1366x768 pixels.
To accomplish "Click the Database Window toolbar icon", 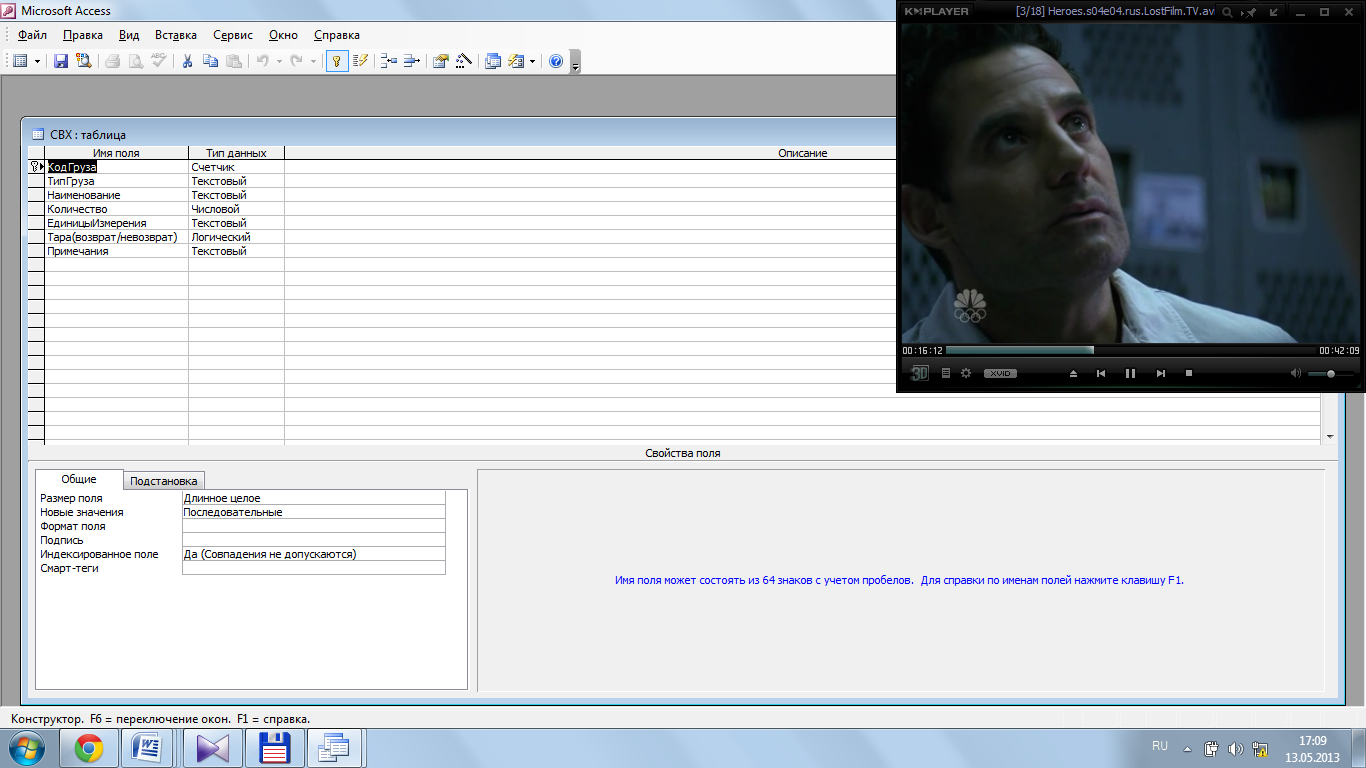I will pos(493,61).
